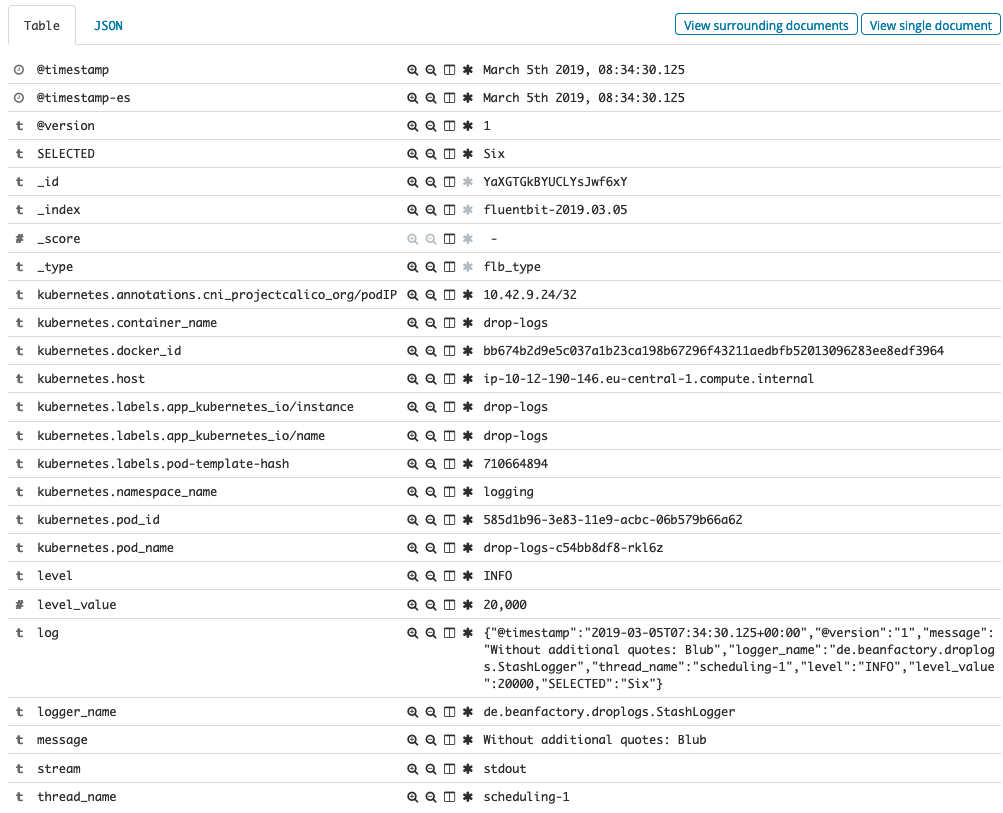Click the drop-logs-c54bb8df8-rkl6z pod name value
The height and width of the screenshot is (813, 1003).
pos(573,548)
